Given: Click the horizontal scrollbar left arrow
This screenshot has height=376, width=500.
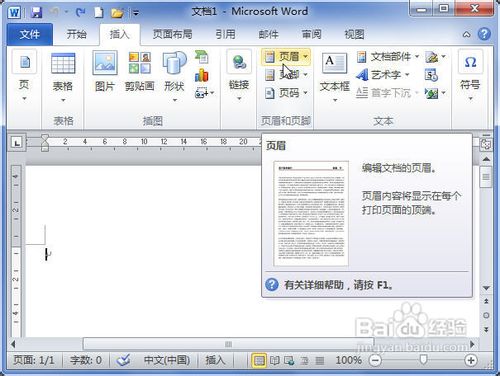Looking at the screenshot, I should pos(14,344).
